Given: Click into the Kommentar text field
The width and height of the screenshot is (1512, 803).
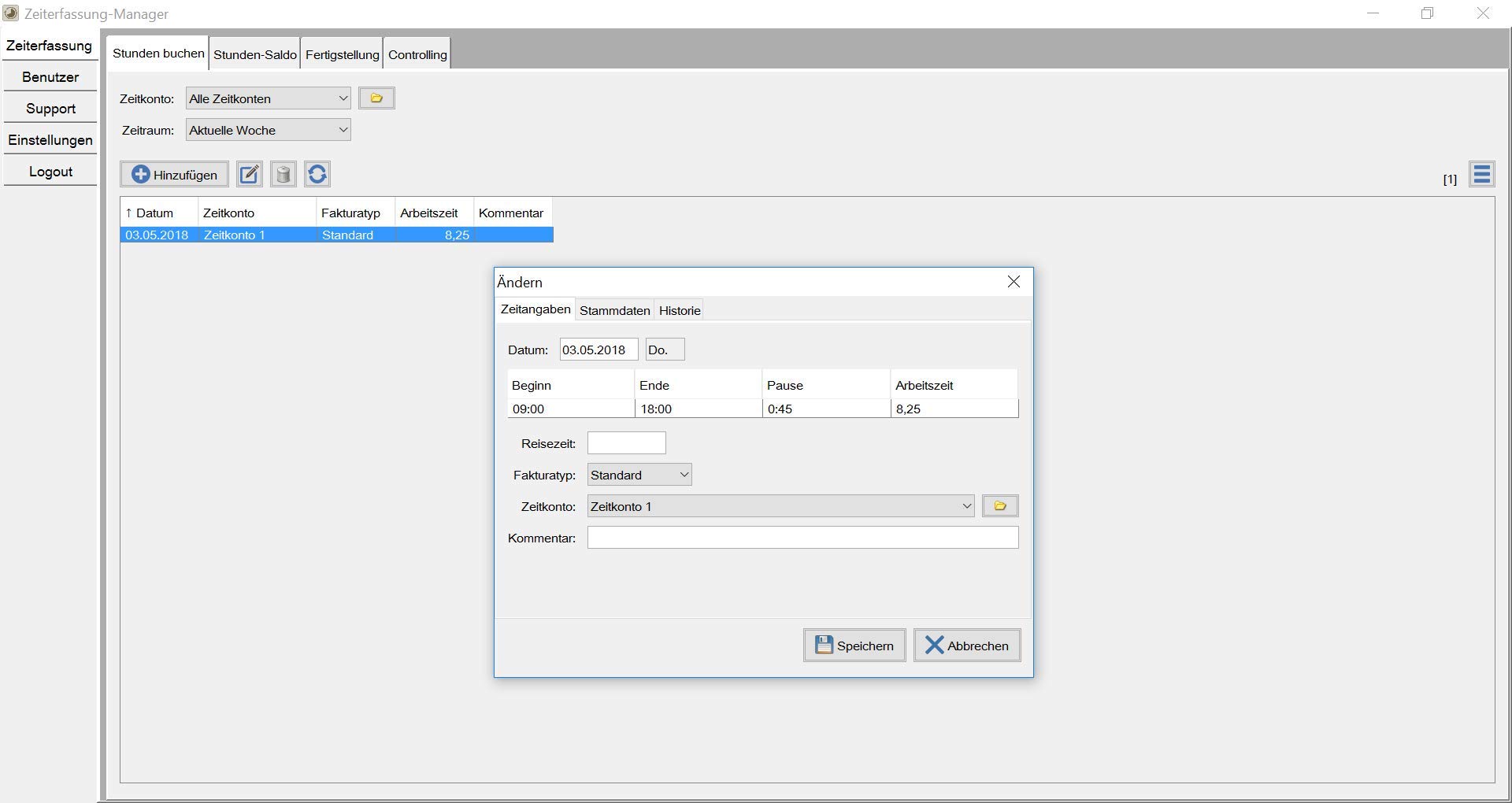Looking at the screenshot, I should pyautogui.click(x=802, y=538).
